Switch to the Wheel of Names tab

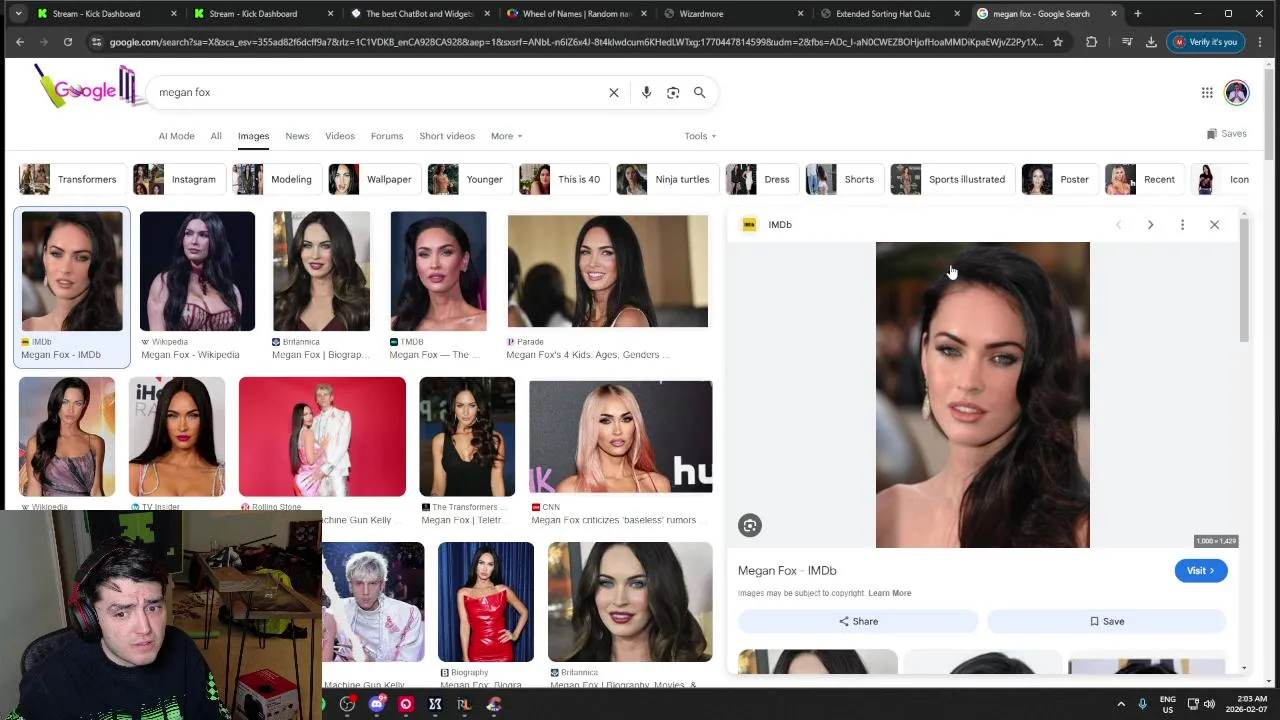(x=575, y=14)
